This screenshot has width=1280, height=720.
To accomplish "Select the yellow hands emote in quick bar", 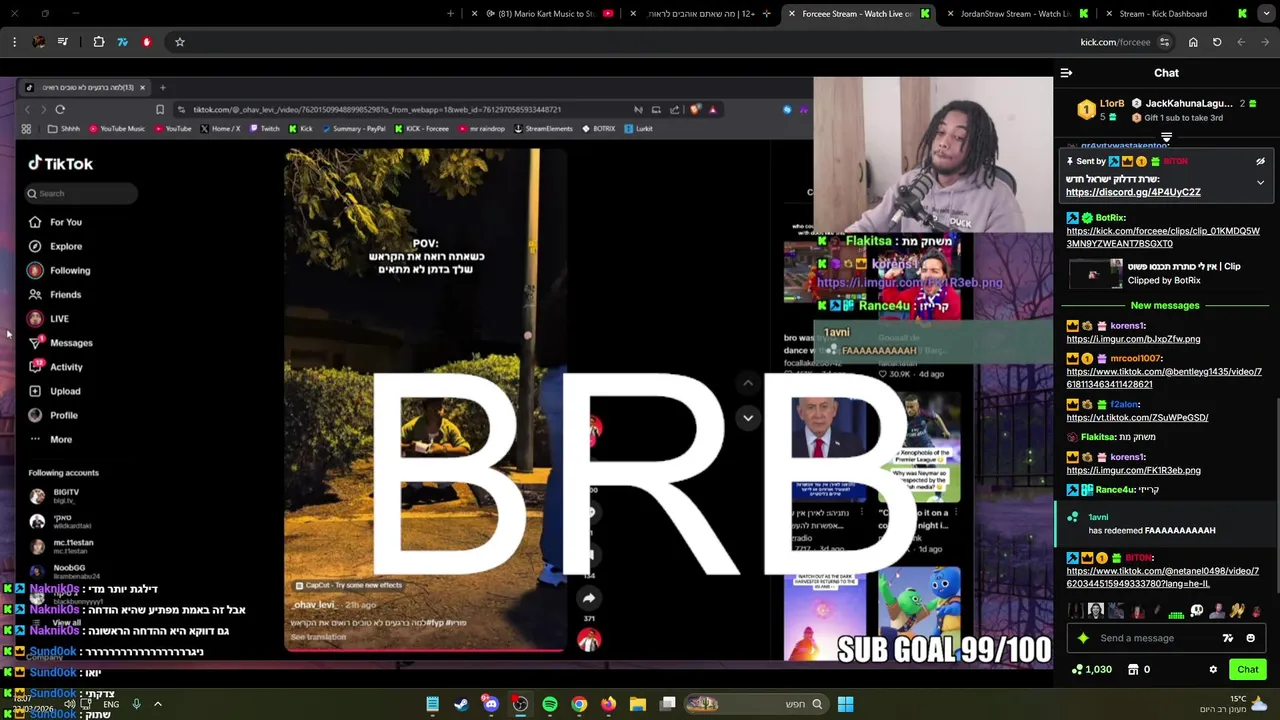I will click(x=1238, y=611).
